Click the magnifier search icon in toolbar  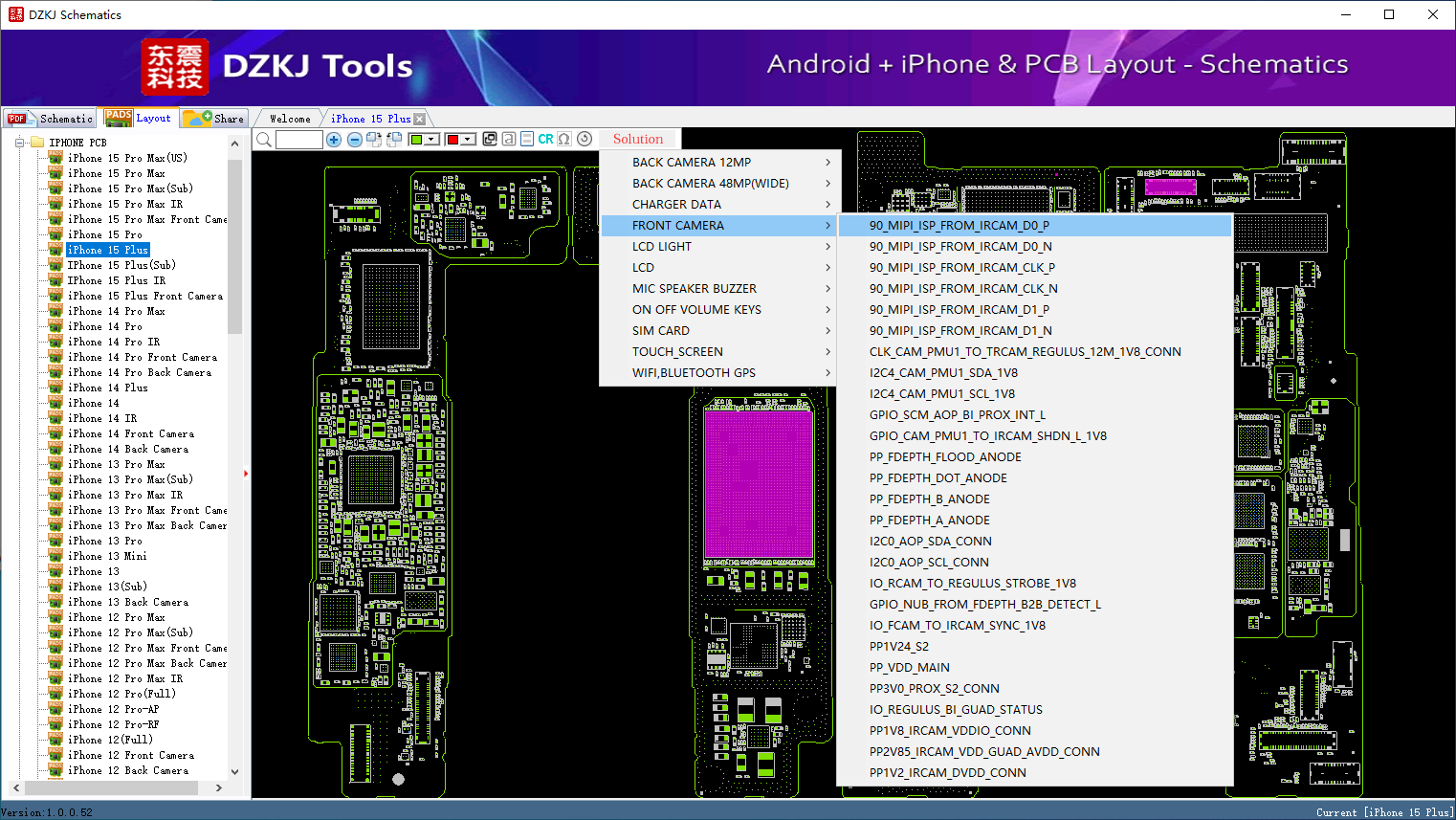263,140
